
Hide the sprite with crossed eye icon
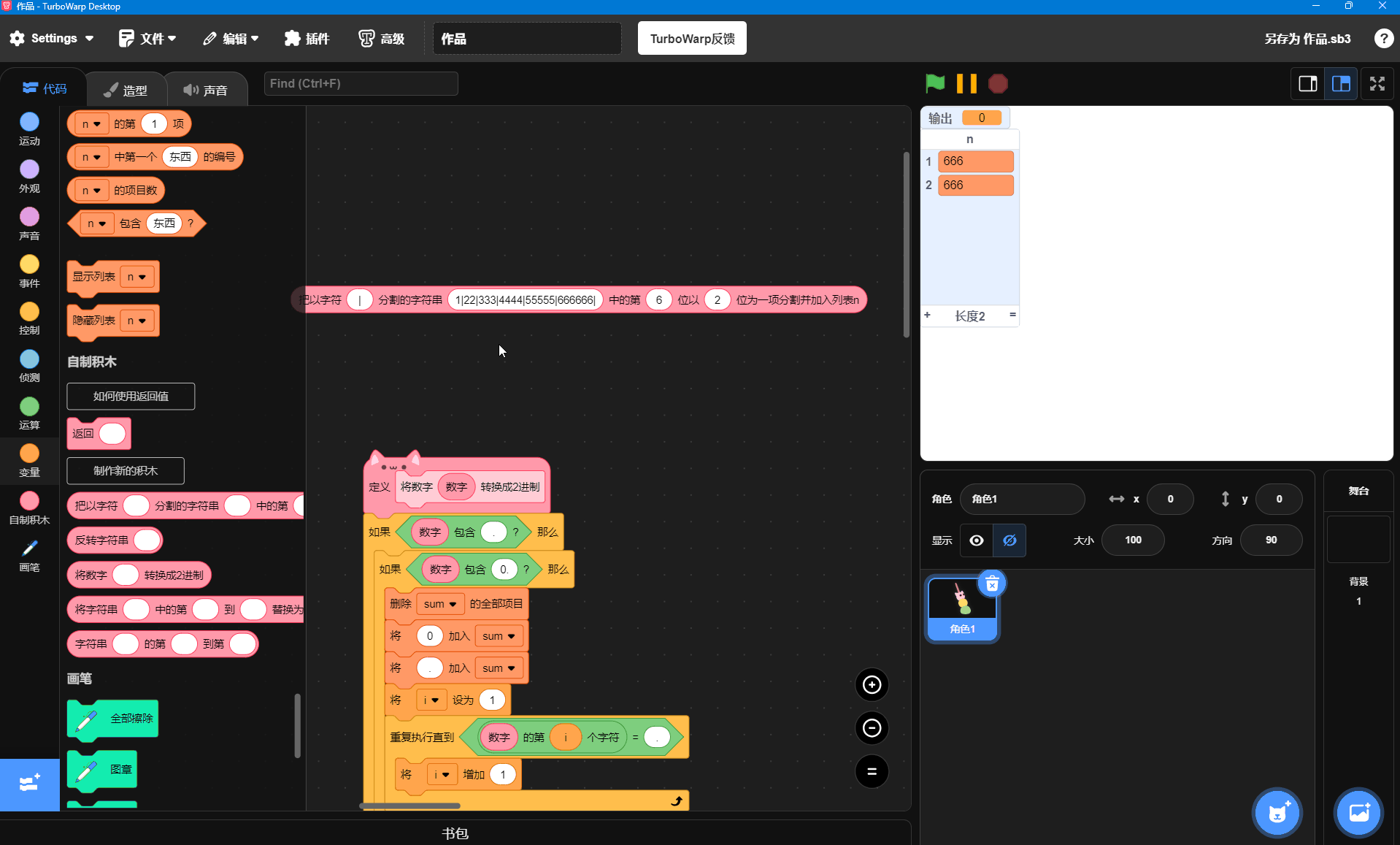click(1009, 540)
